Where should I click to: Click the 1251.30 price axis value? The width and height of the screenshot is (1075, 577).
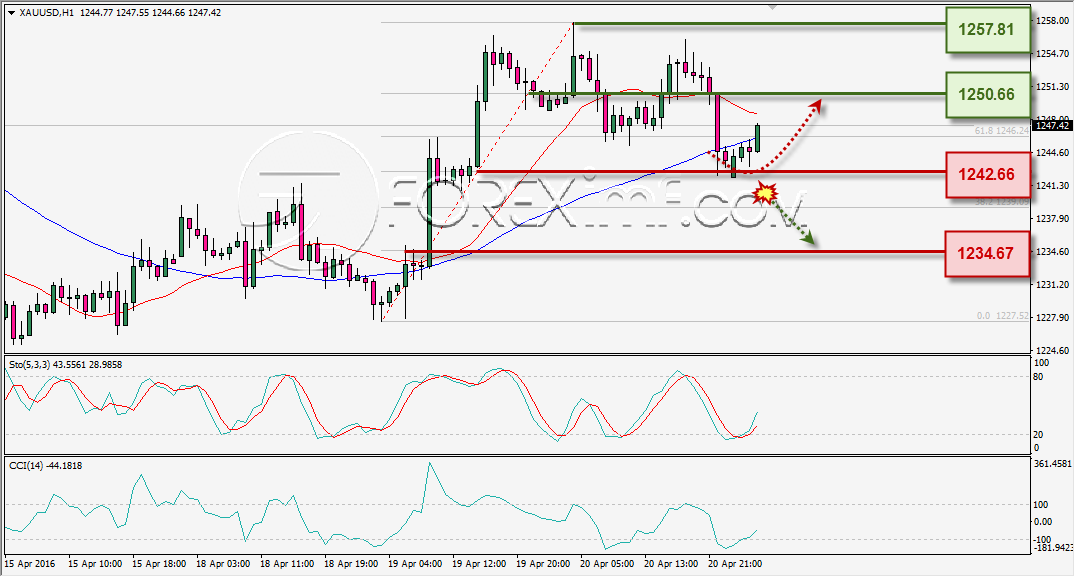point(1052,86)
